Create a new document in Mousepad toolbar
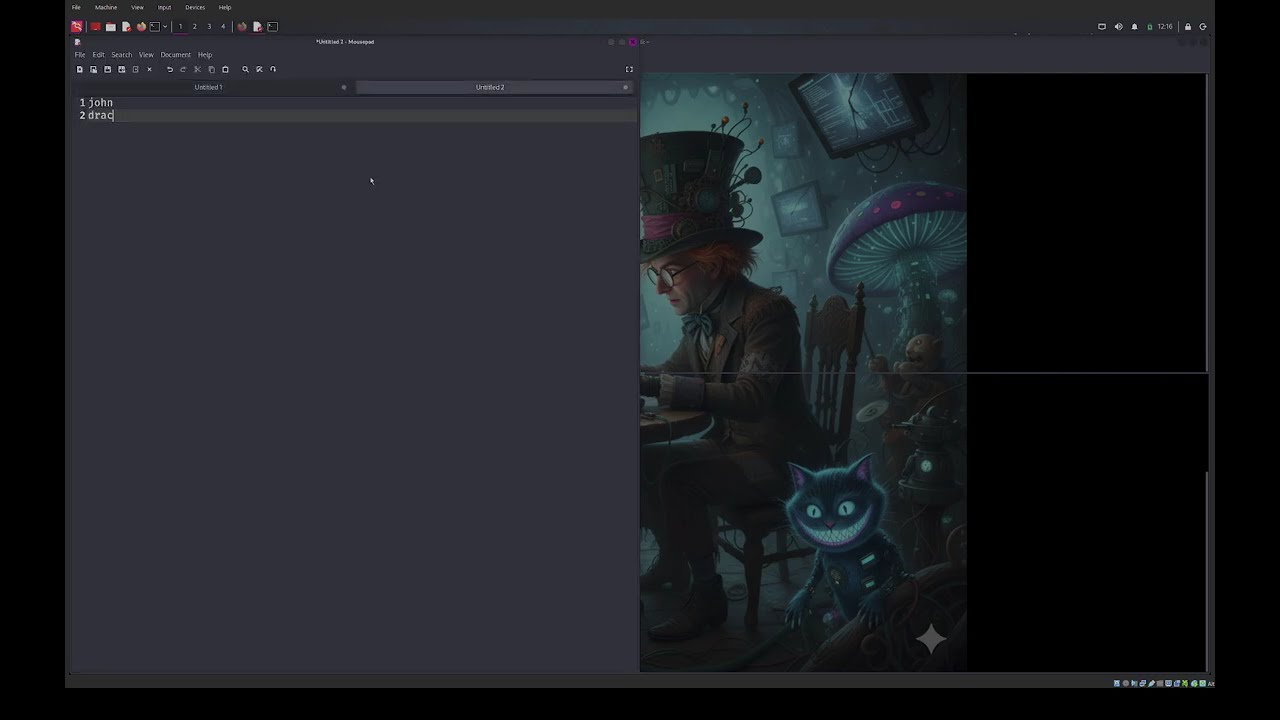 point(80,69)
